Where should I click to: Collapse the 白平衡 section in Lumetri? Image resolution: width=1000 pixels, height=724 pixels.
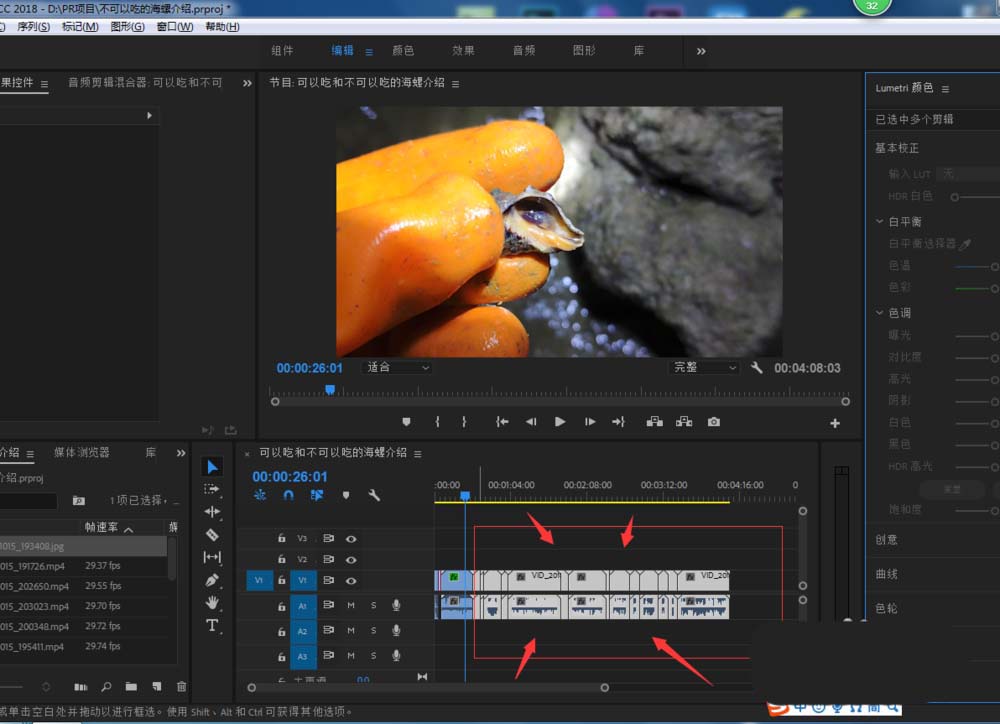(x=880, y=222)
